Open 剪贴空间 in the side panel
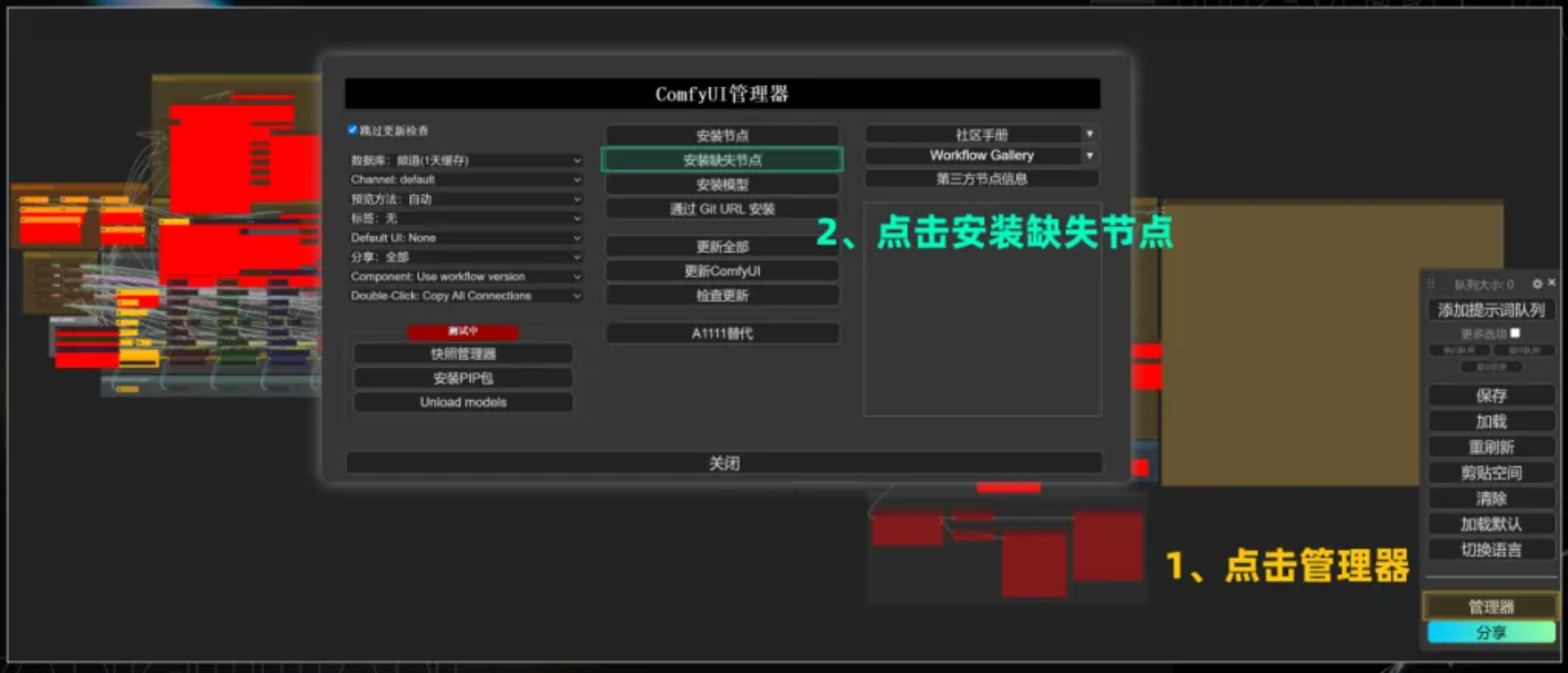1568x673 pixels. (x=1491, y=472)
